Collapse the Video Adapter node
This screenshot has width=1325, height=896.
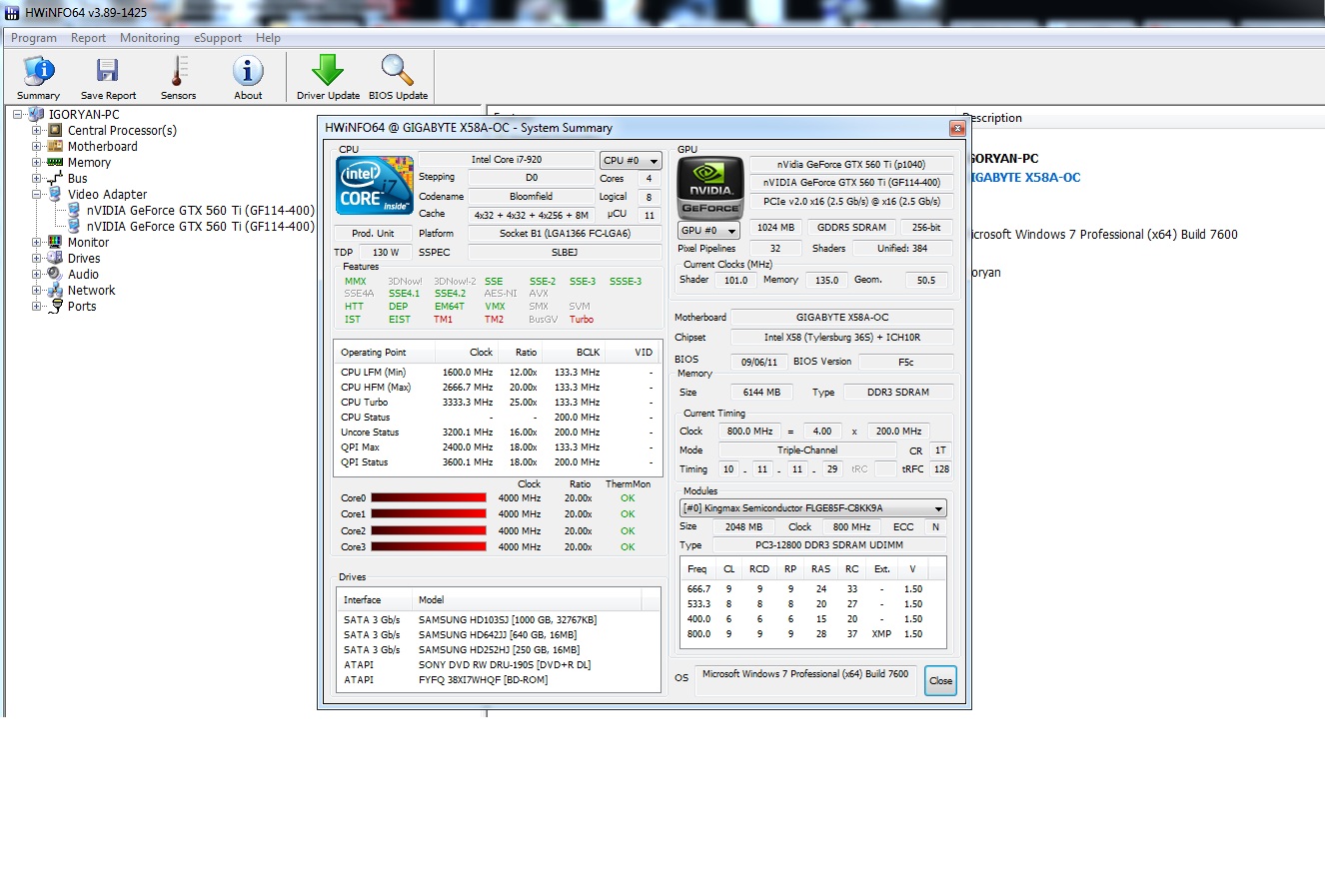pos(36,194)
